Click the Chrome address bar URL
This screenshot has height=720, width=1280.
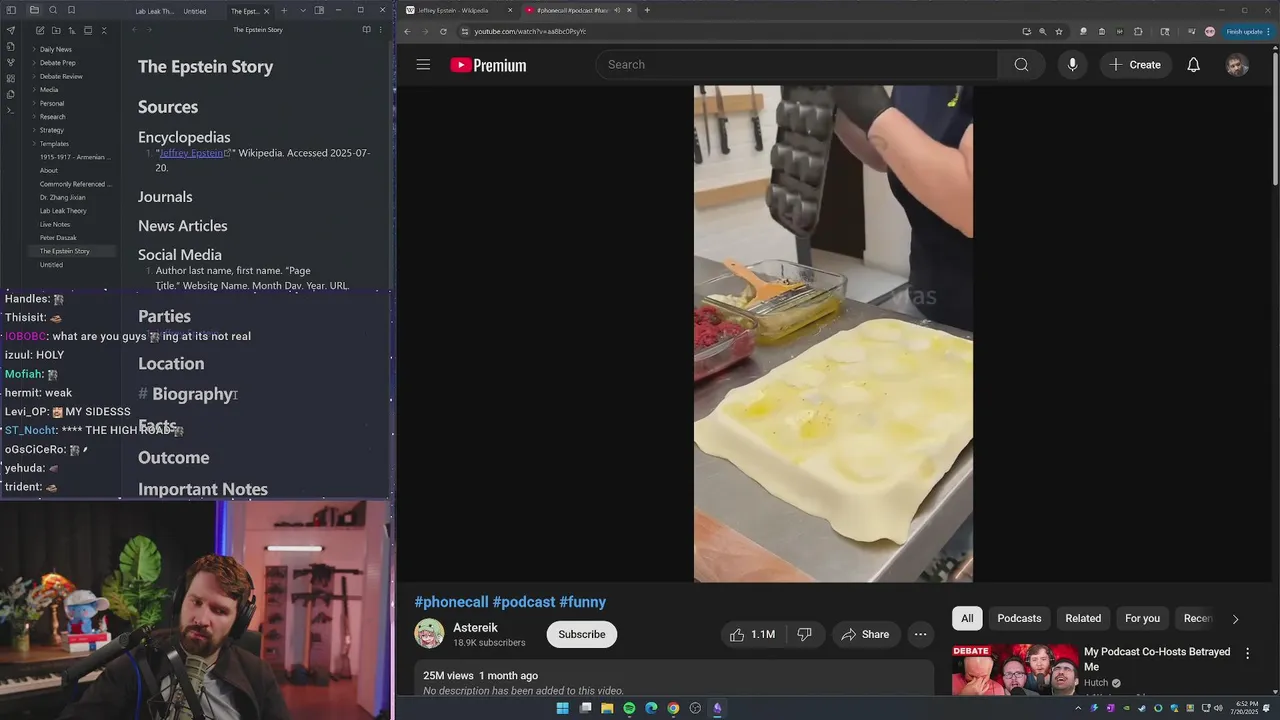point(530,31)
